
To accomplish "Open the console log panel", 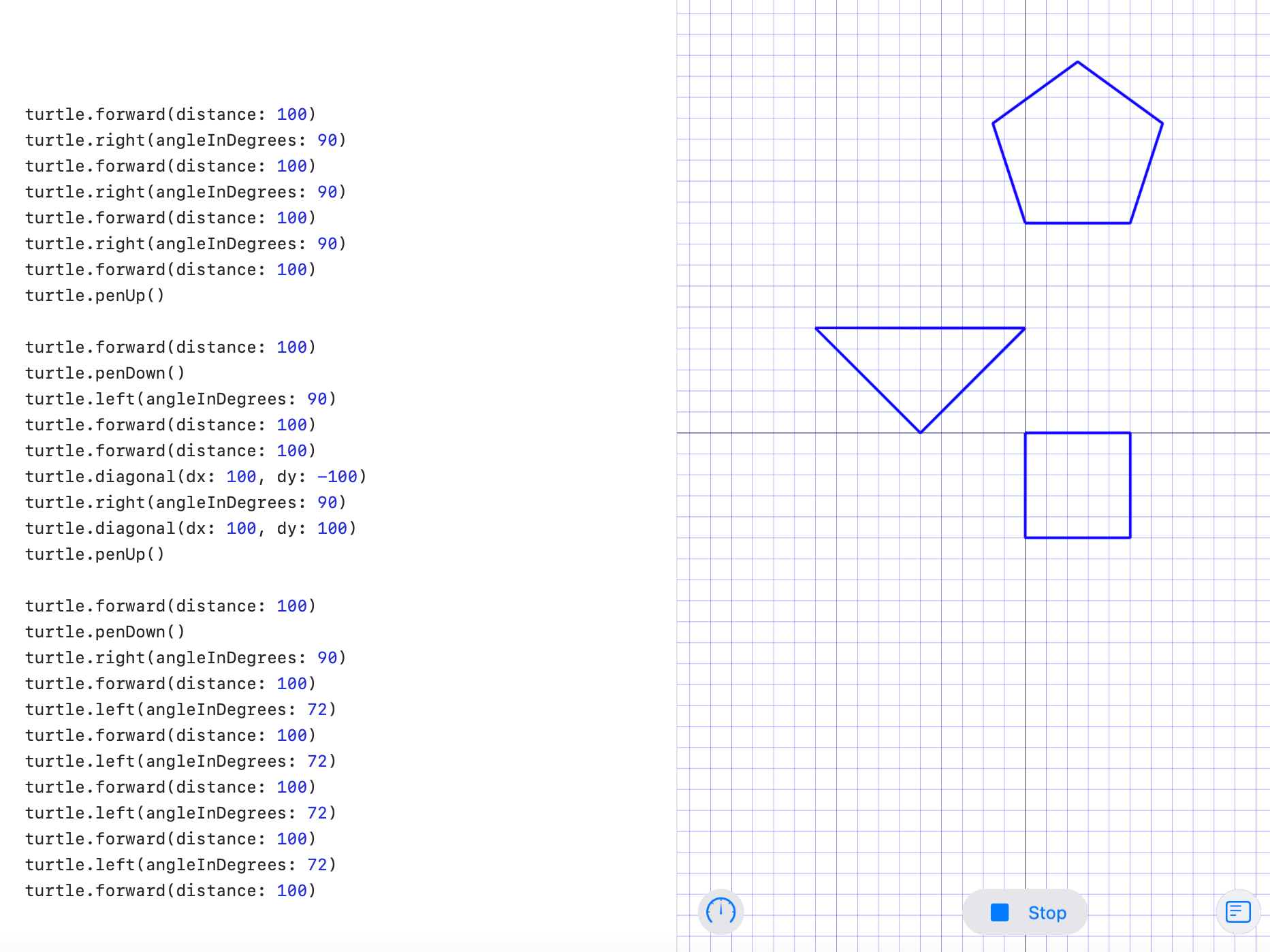I will tap(1238, 913).
